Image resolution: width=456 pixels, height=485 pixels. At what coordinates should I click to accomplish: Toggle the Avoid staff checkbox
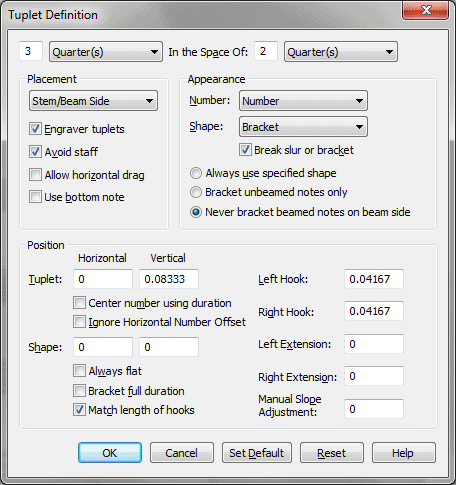pos(35,152)
